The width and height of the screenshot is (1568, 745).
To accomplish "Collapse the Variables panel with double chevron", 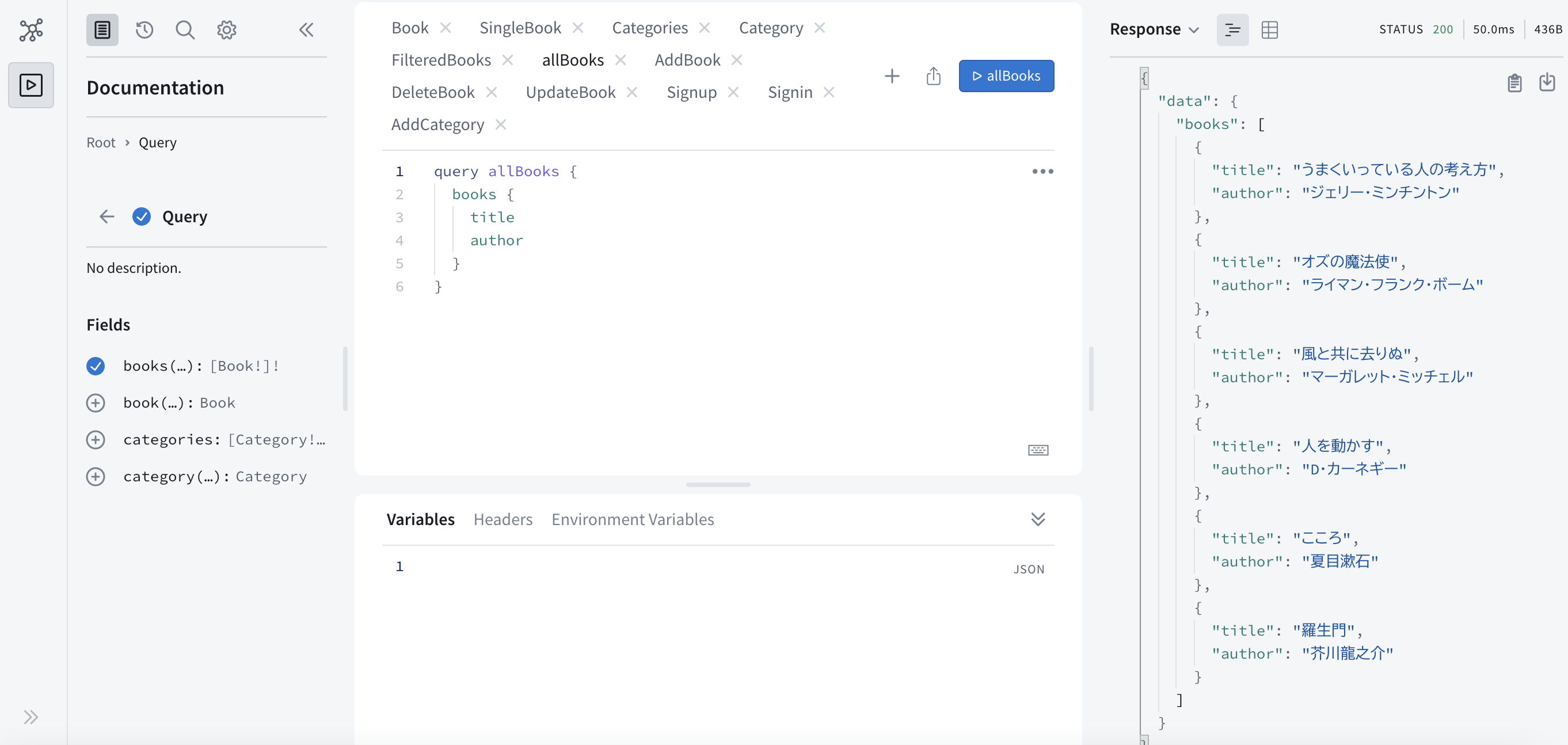I will [x=1038, y=519].
